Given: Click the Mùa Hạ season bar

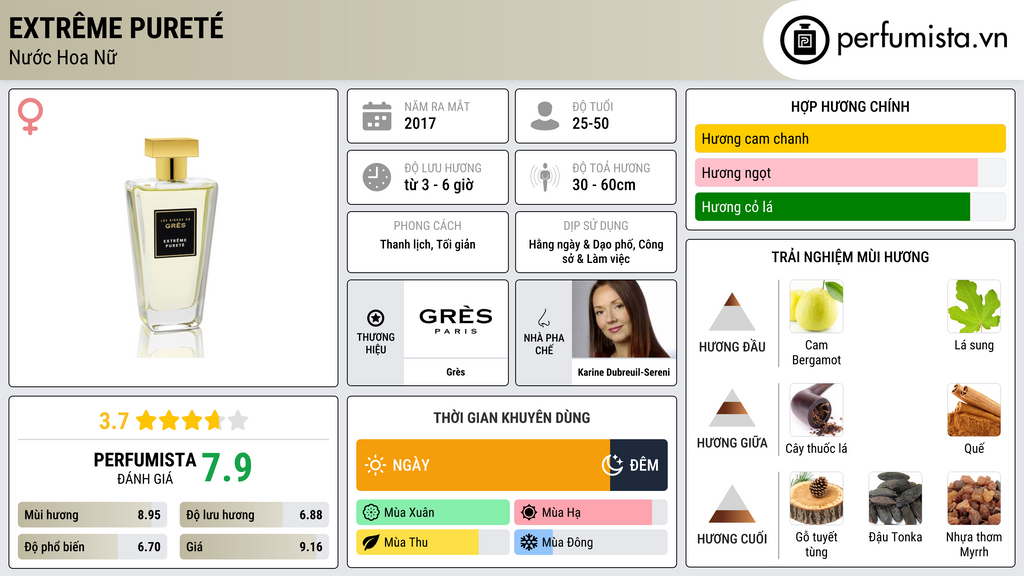Looking at the screenshot, I should coord(591,513).
